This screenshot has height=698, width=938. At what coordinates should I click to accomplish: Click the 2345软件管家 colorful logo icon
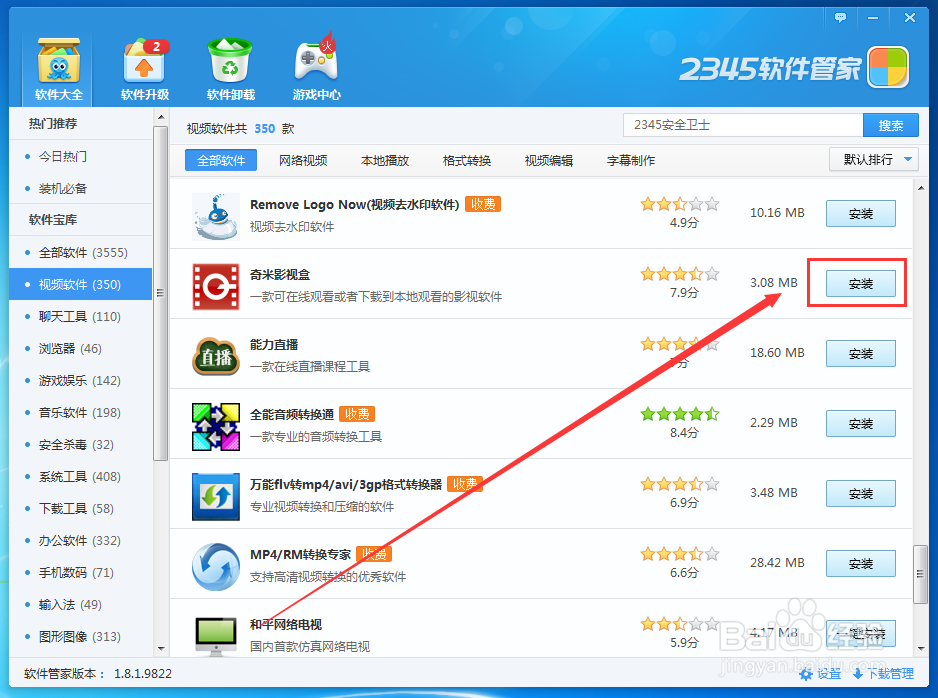888,68
